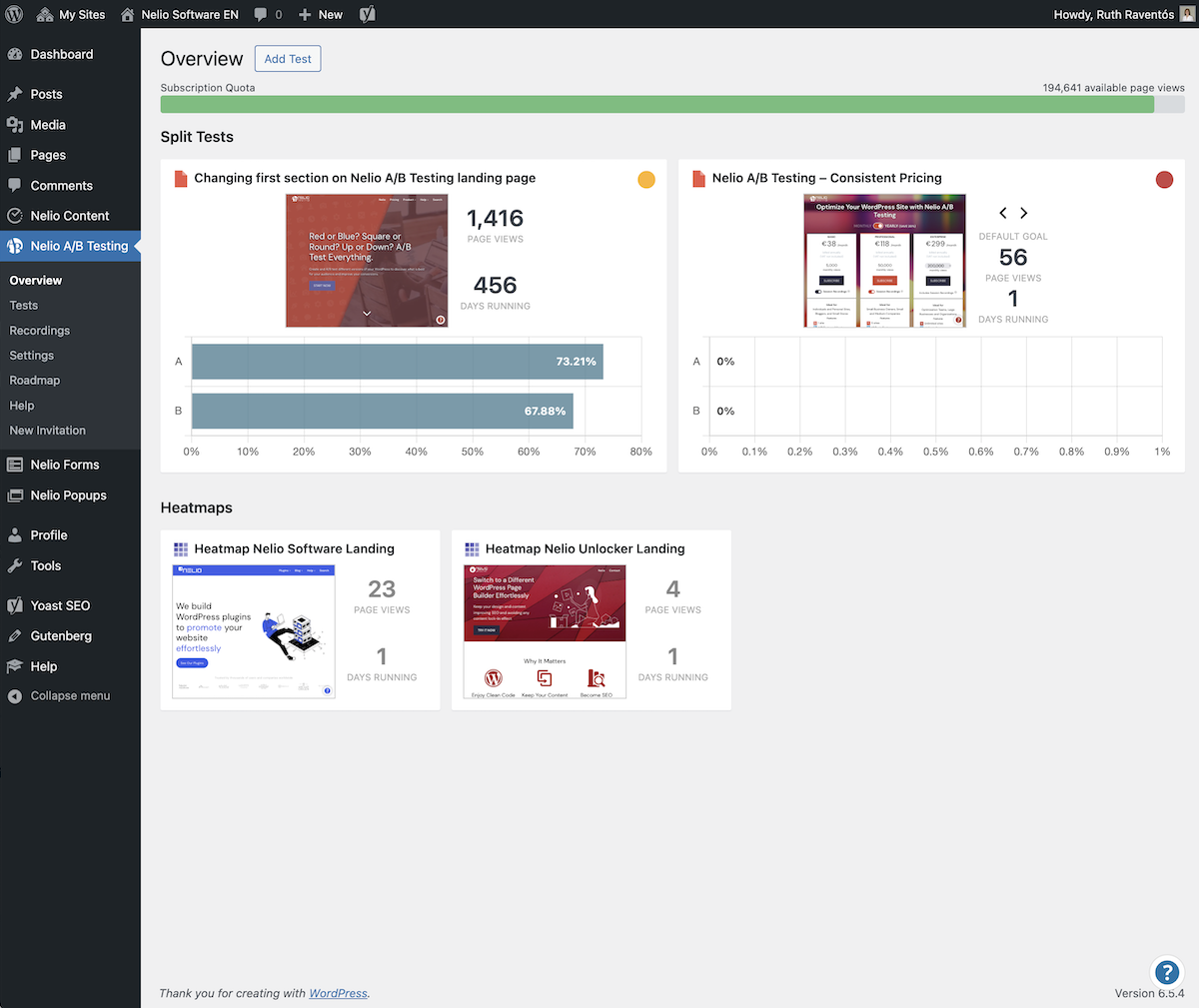The width and height of the screenshot is (1199, 1008).
Task: Click the Nelio Forms sidebar icon
Action: click(x=15, y=465)
